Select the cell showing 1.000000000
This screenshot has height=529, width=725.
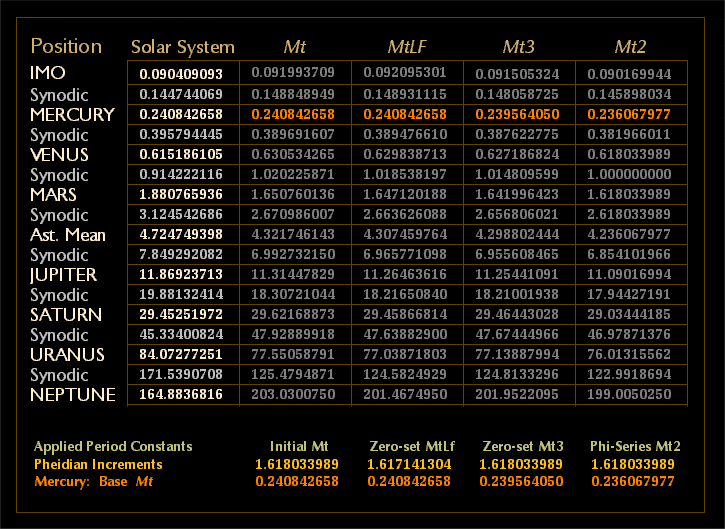coord(630,175)
